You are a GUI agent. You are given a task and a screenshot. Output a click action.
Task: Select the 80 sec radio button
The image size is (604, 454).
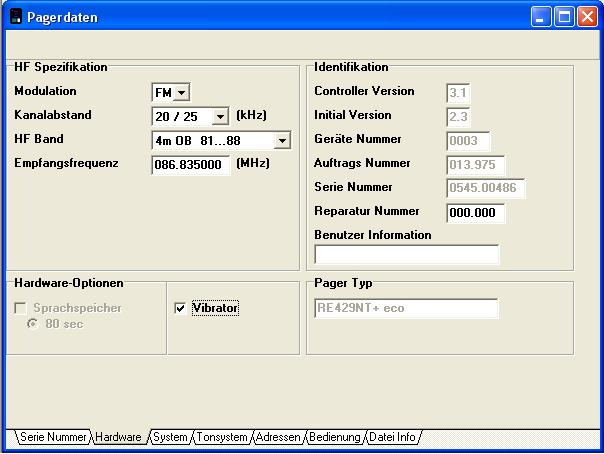33,324
